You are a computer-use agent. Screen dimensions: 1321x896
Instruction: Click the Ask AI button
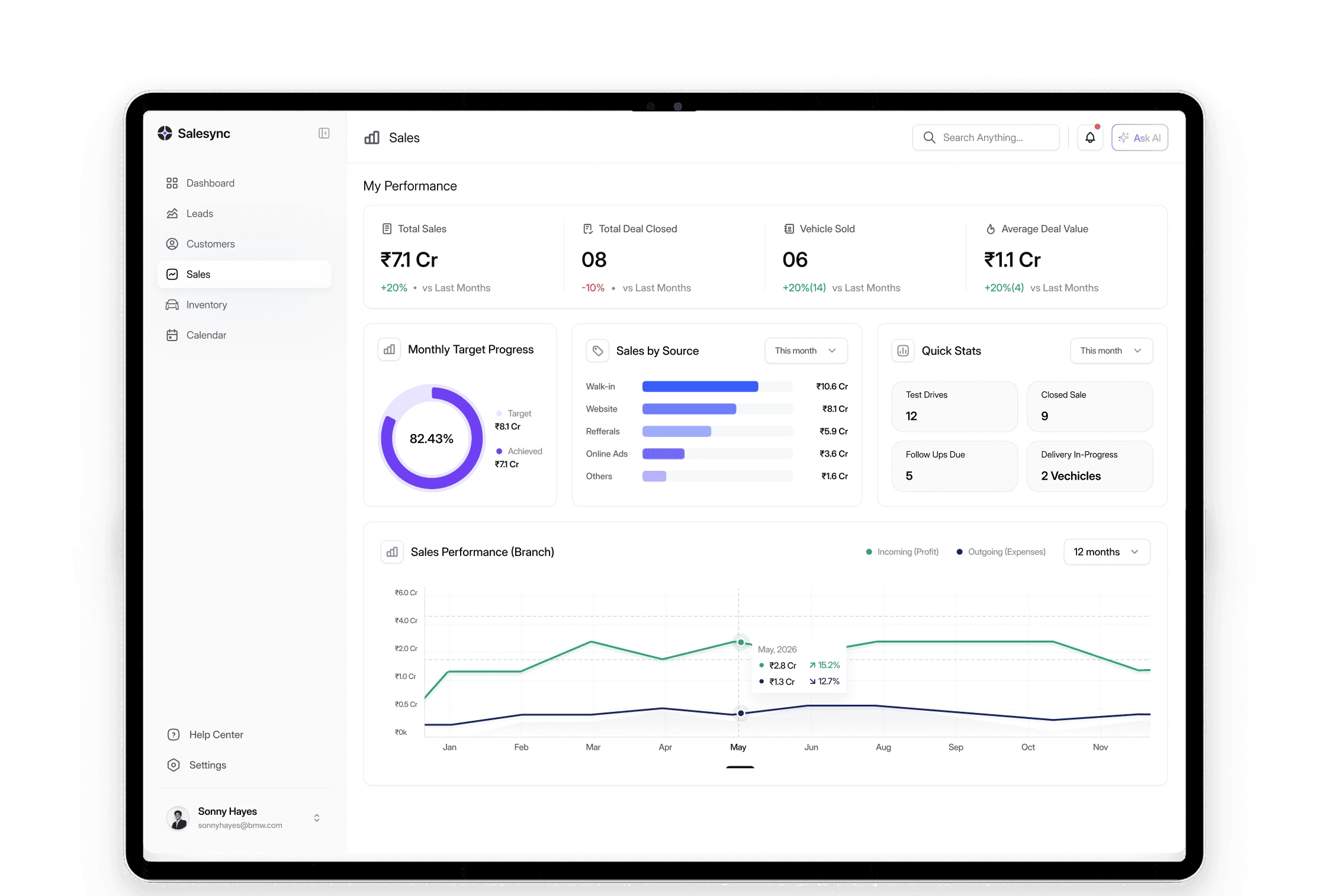1140,137
